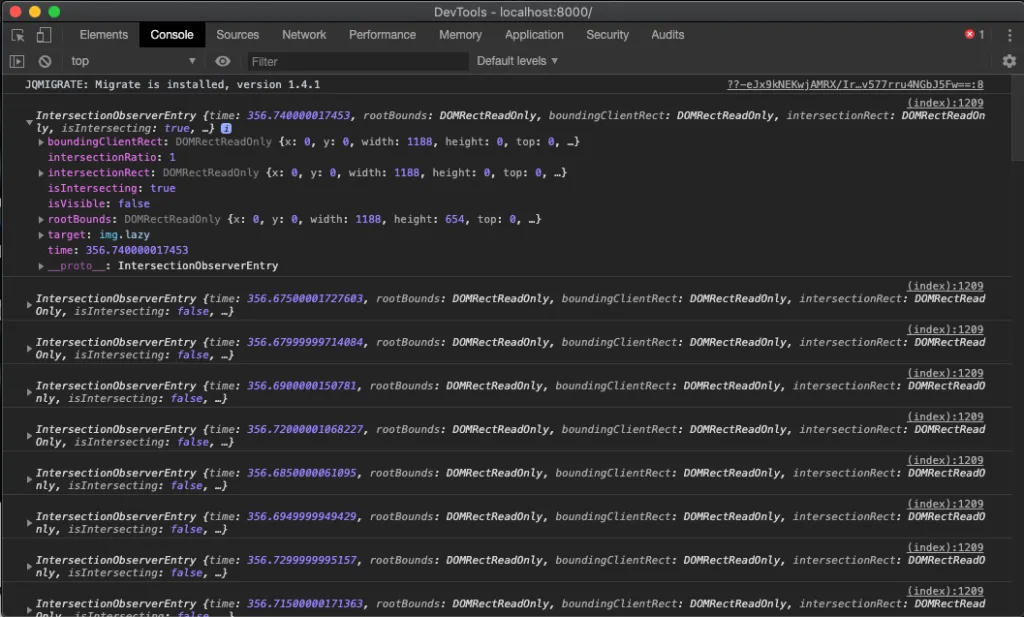Image resolution: width=1024 pixels, height=617 pixels.
Task: Click the console Filter input field
Action: coord(357,61)
